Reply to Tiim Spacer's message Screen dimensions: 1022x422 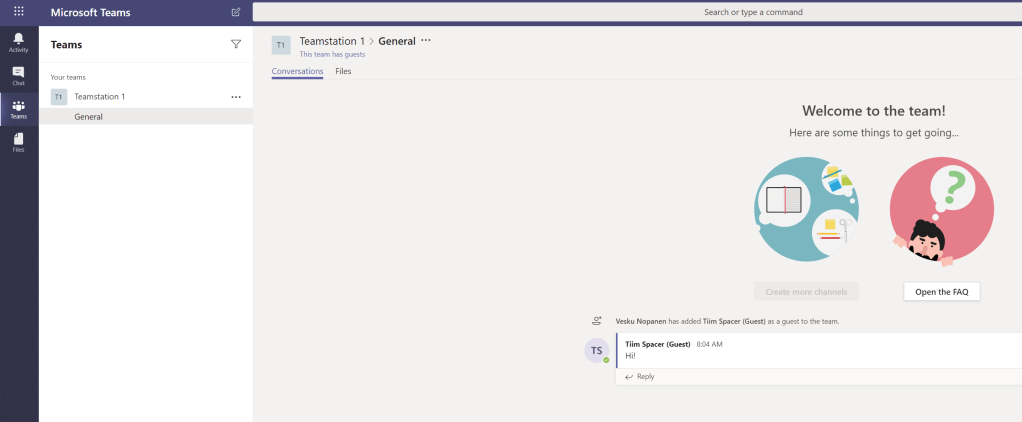click(x=640, y=377)
